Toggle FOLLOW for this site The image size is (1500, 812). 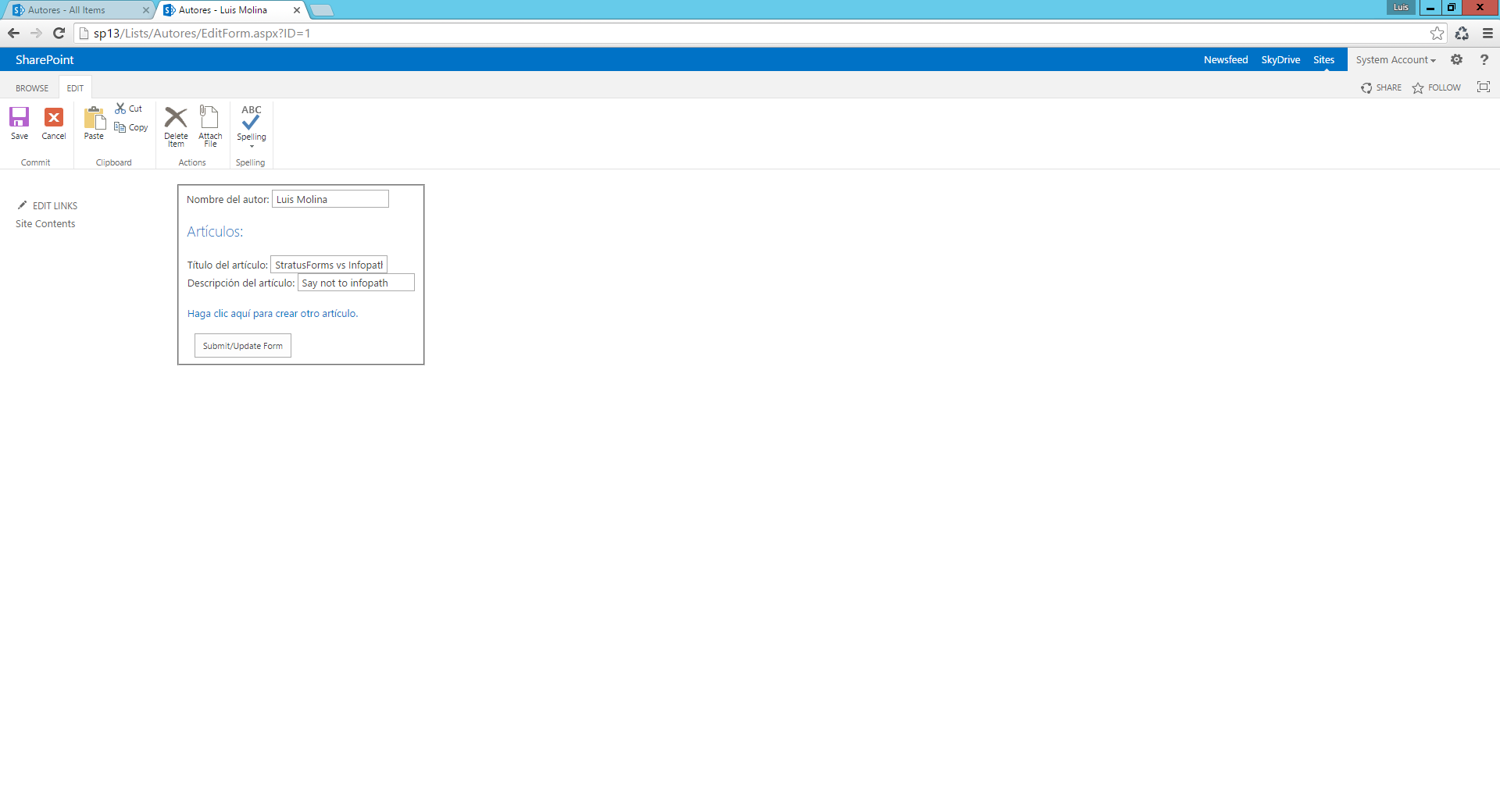pyautogui.click(x=1436, y=87)
